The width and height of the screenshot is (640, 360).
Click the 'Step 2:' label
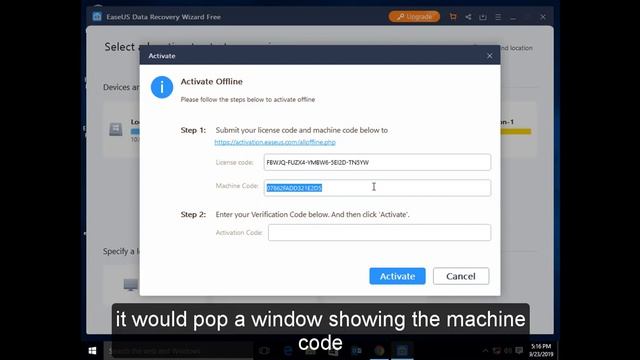(193, 214)
